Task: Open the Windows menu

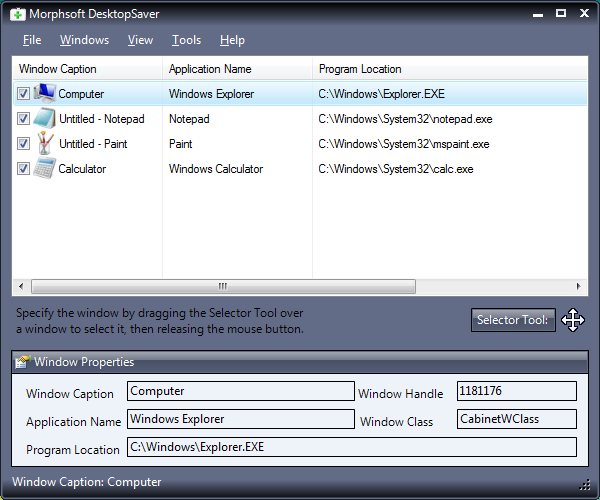Action: point(84,40)
